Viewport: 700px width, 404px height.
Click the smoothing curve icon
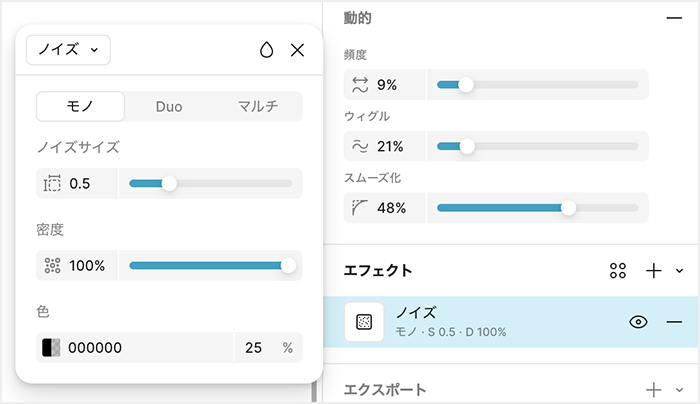click(x=360, y=208)
